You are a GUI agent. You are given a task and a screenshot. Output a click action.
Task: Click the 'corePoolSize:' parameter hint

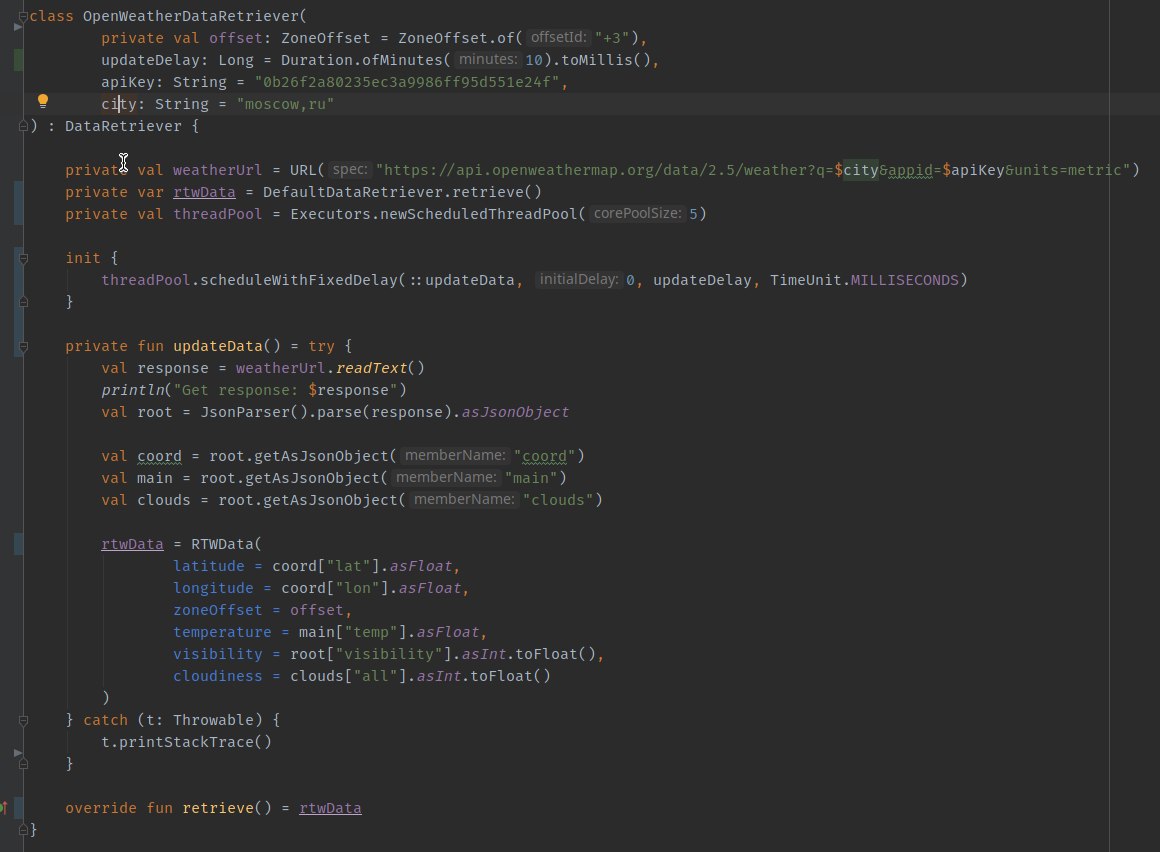click(637, 213)
